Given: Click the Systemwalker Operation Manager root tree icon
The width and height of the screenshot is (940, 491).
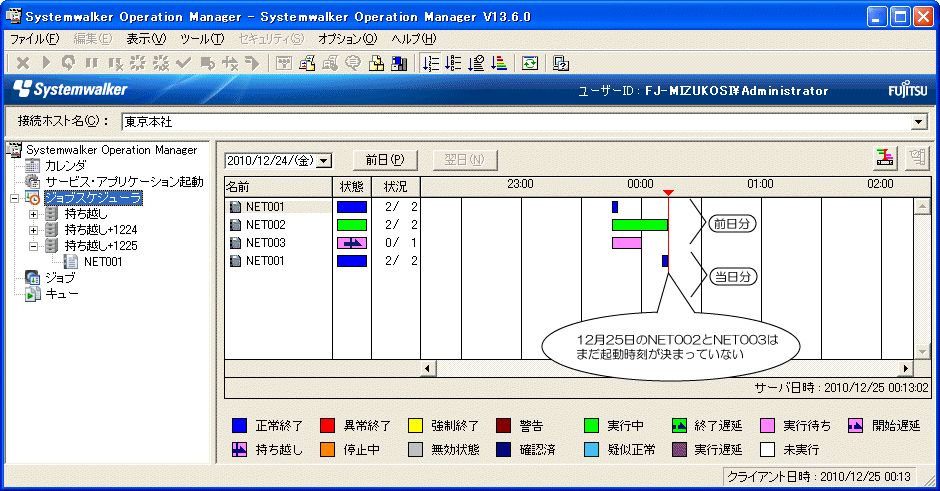Looking at the screenshot, I should tap(14, 149).
